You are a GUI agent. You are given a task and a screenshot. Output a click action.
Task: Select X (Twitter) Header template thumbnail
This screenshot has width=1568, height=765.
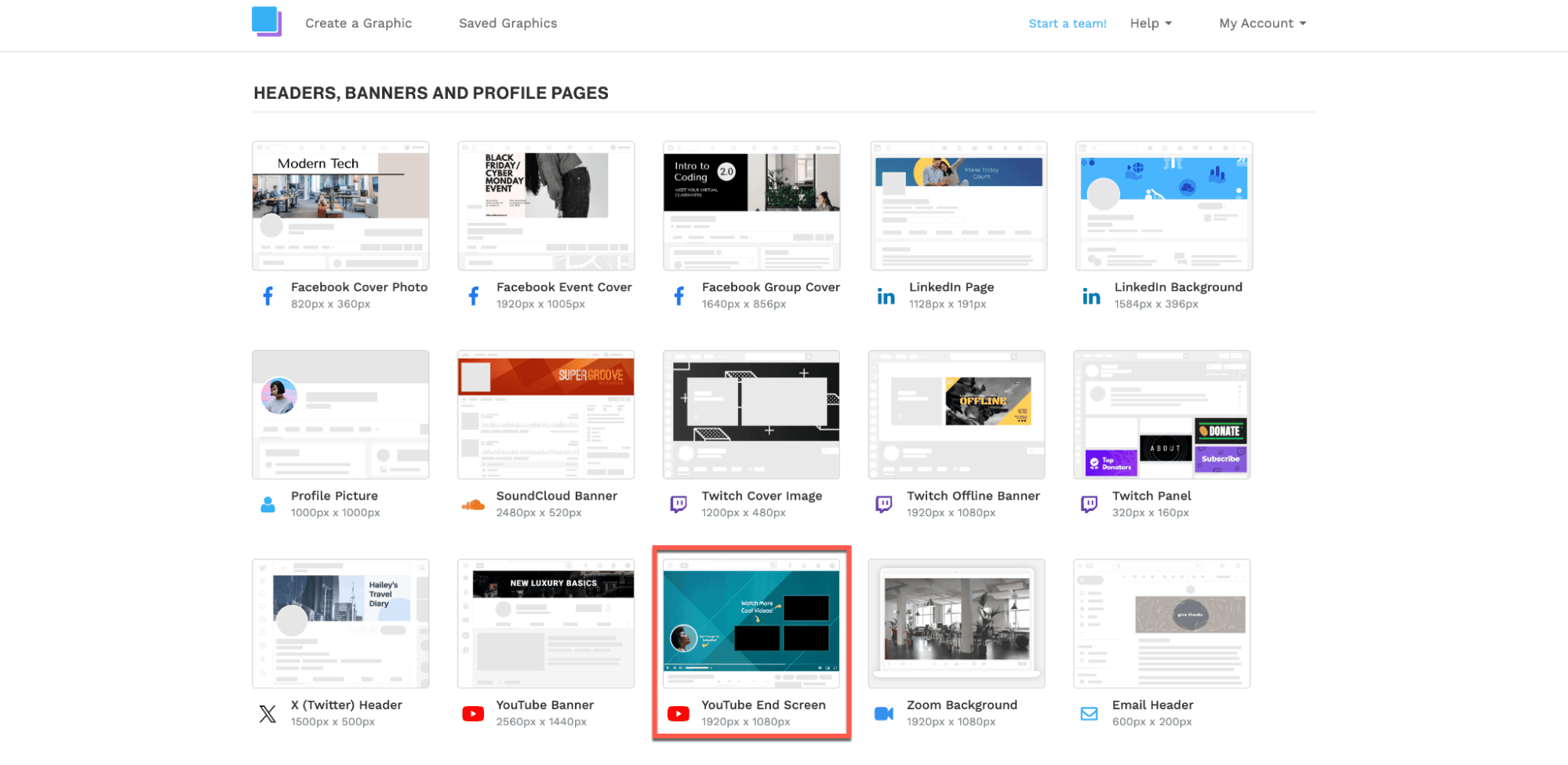(340, 624)
